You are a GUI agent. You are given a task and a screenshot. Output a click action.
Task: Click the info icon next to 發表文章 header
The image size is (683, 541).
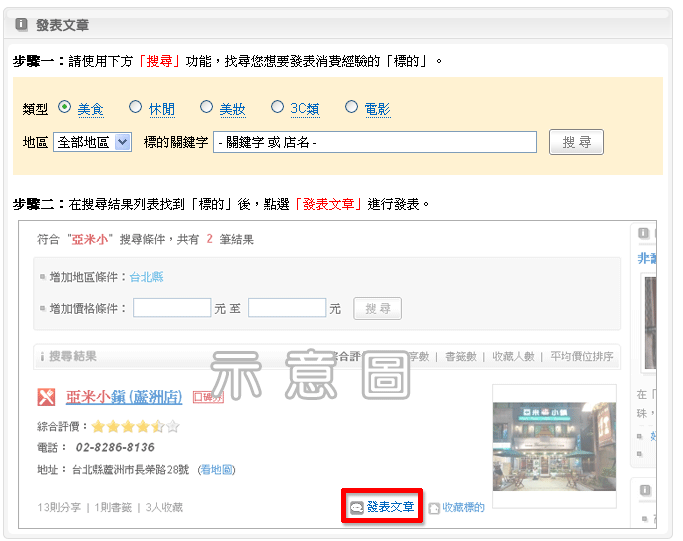pos(21,24)
